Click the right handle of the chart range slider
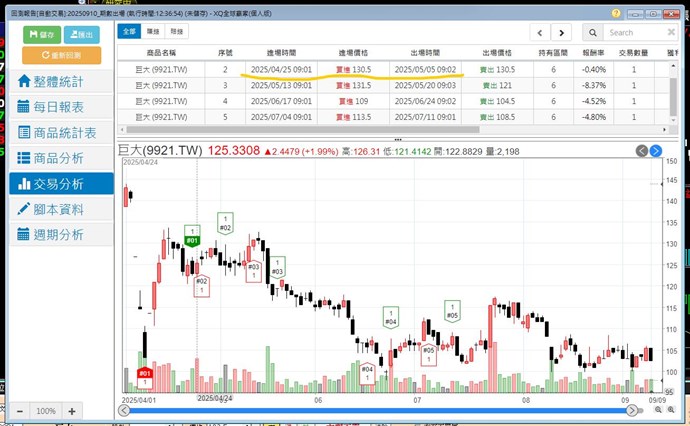The height and width of the screenshot is (426, 690). 632,411
